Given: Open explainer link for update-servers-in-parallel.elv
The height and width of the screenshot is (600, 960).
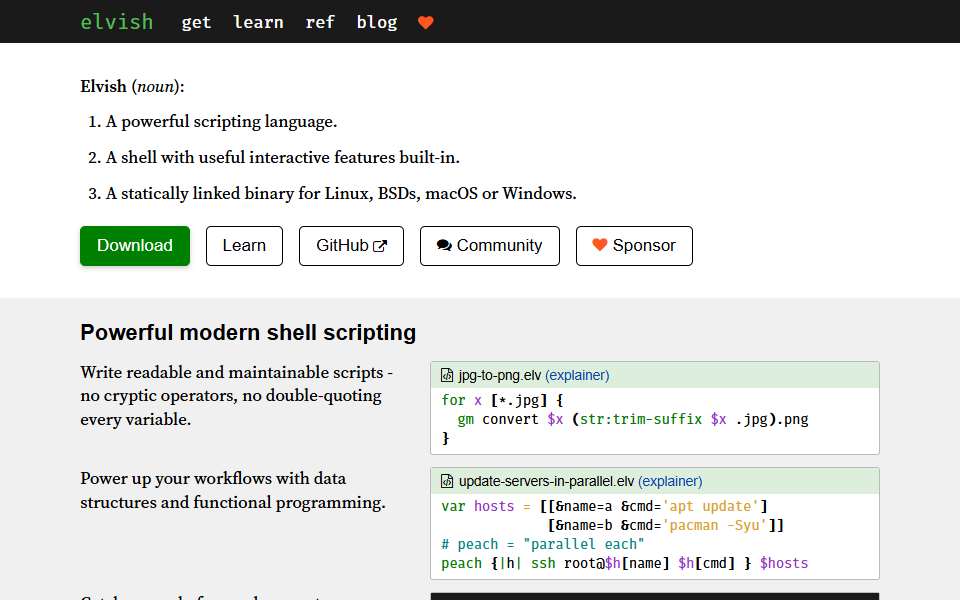Looking at the screenshot, I should (670, 481).
